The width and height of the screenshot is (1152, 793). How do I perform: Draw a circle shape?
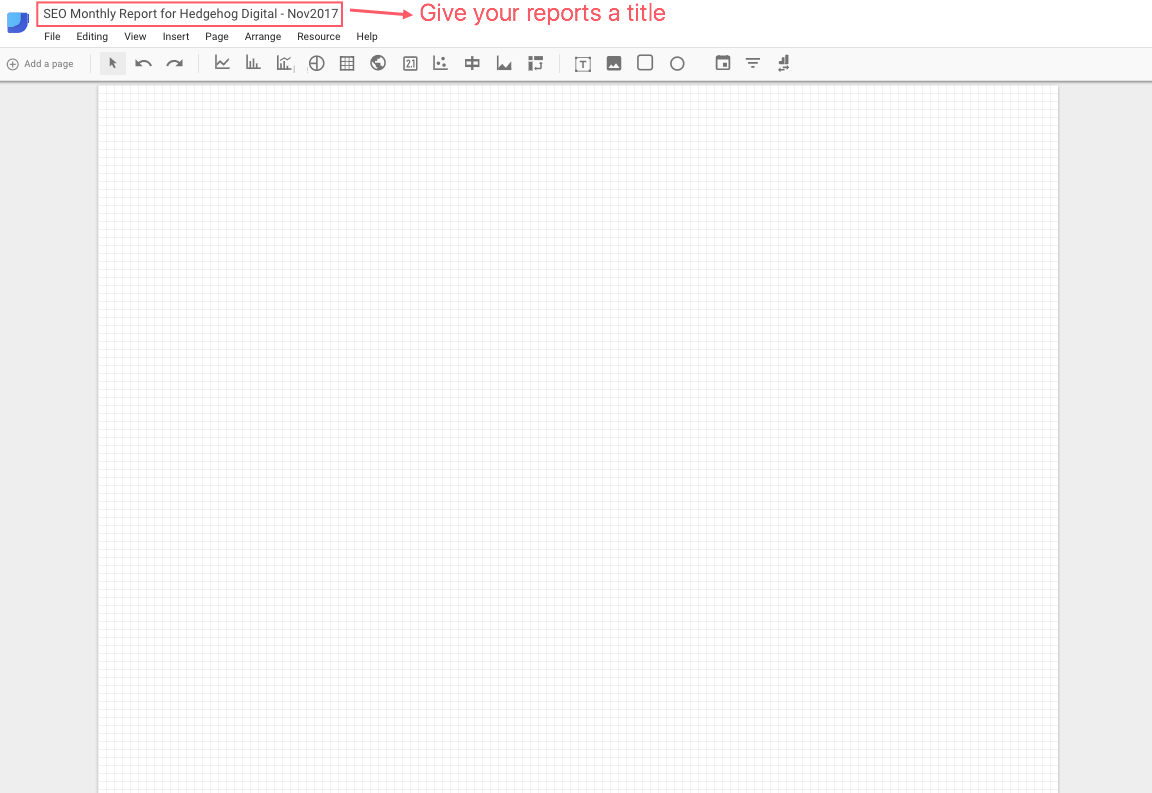tap(677, 62)
